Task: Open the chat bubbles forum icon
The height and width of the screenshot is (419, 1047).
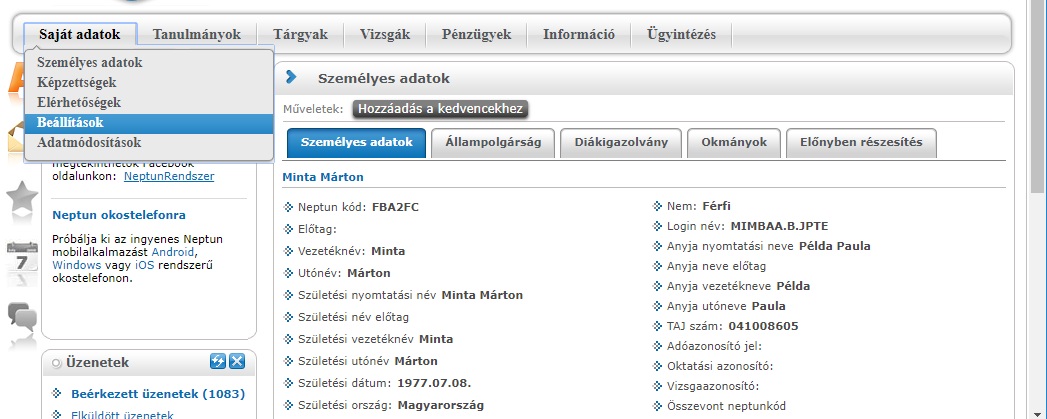Action: 21,317
